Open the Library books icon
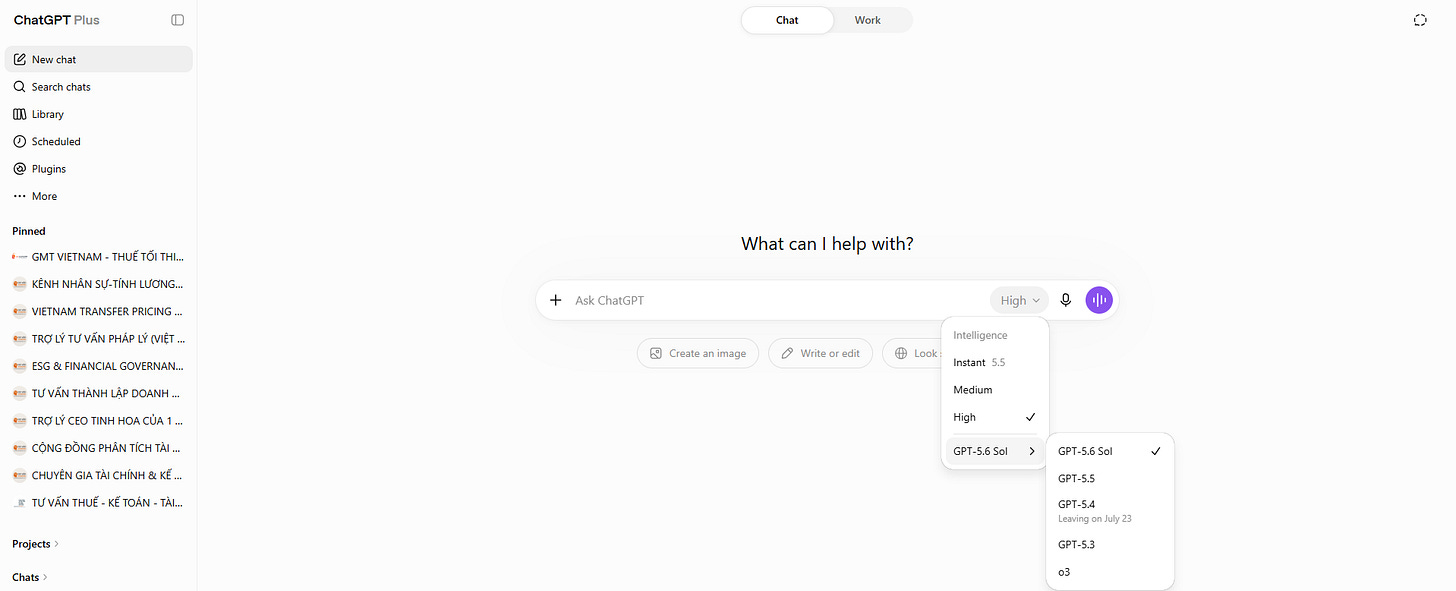 19,114
